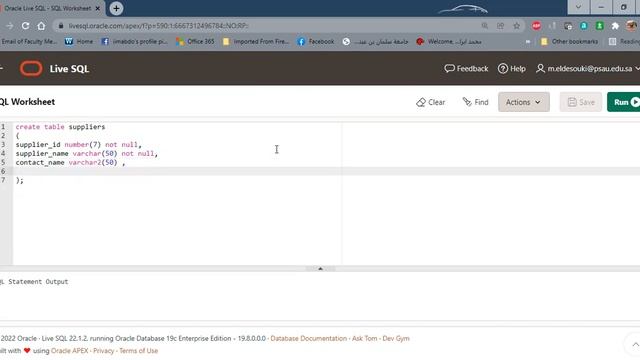Run the SQL statement
640x360 pixels.
(623, 102)
